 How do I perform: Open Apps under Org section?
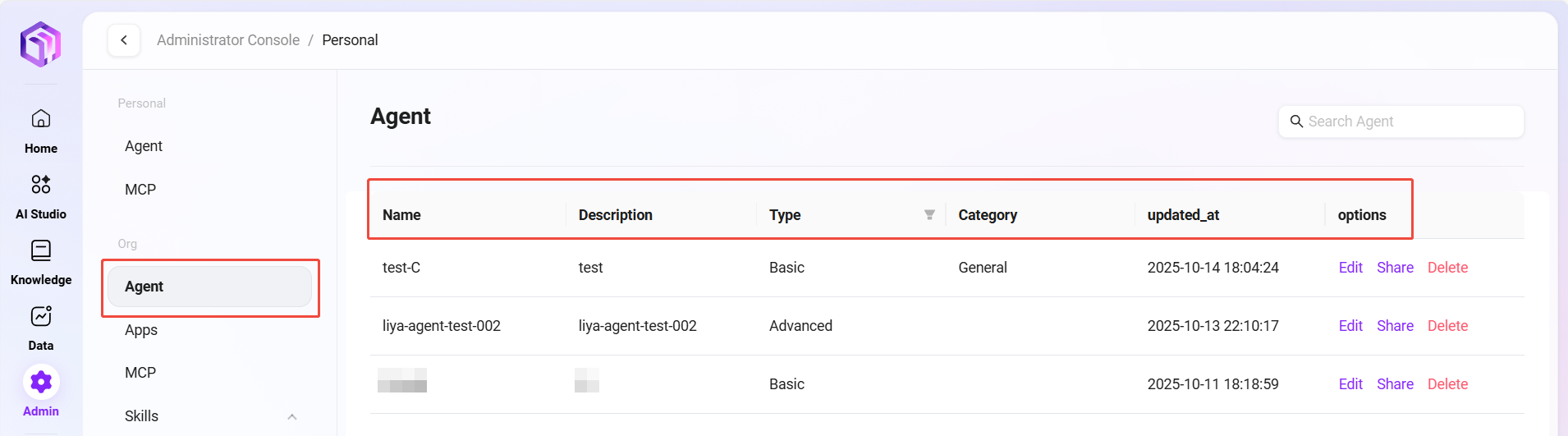[x=141, y=330]
